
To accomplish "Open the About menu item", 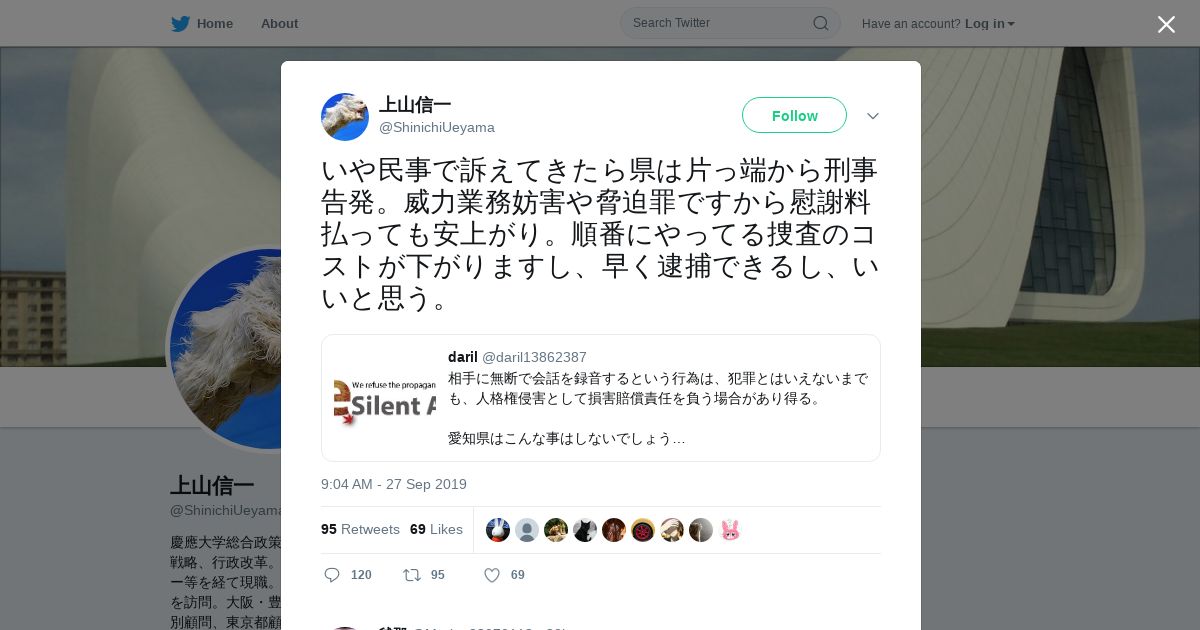I will point(279,23).
